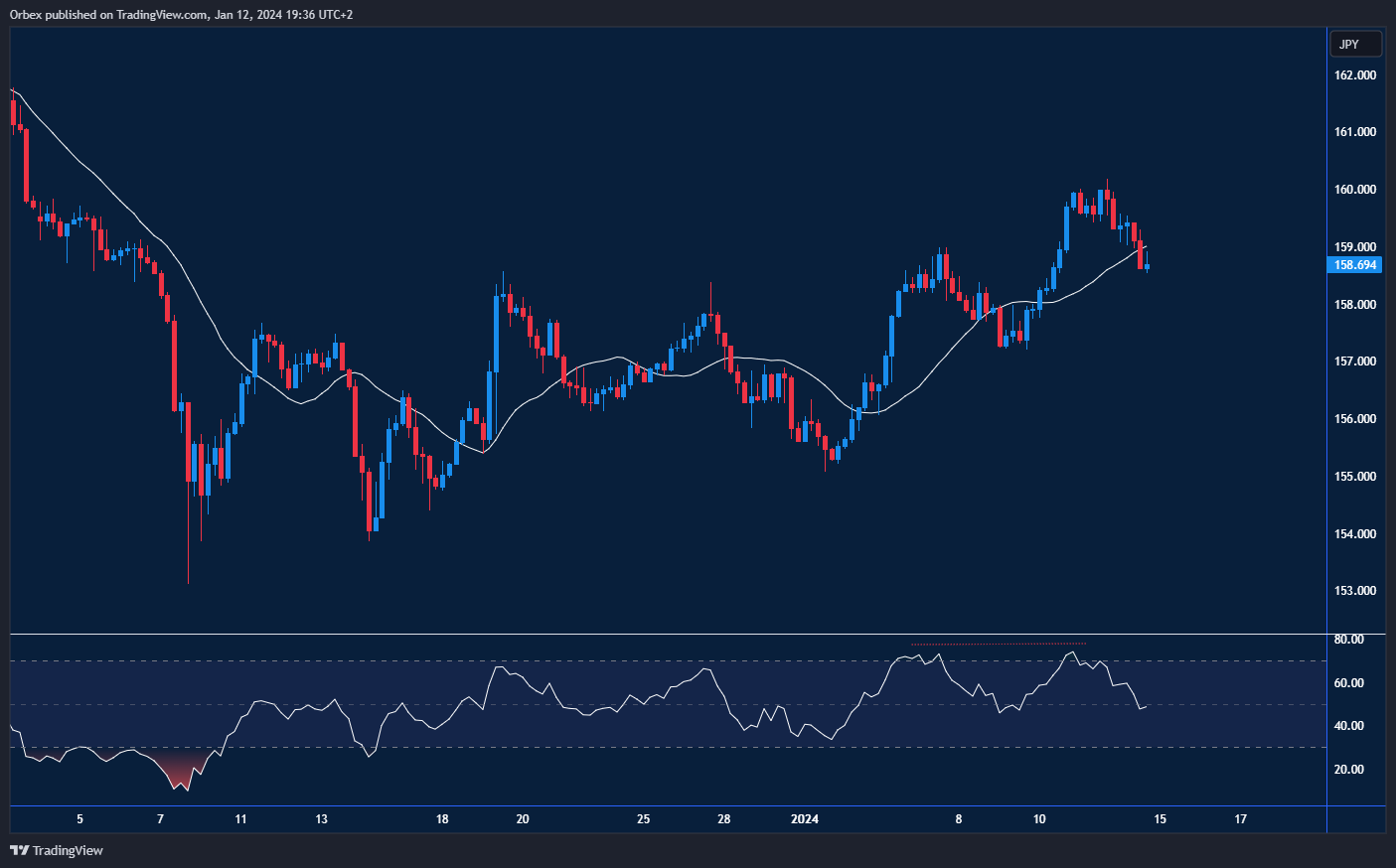1396x868 pixels.
Task: Open options on the 160.000 price label
Action: coord(1354,187)
